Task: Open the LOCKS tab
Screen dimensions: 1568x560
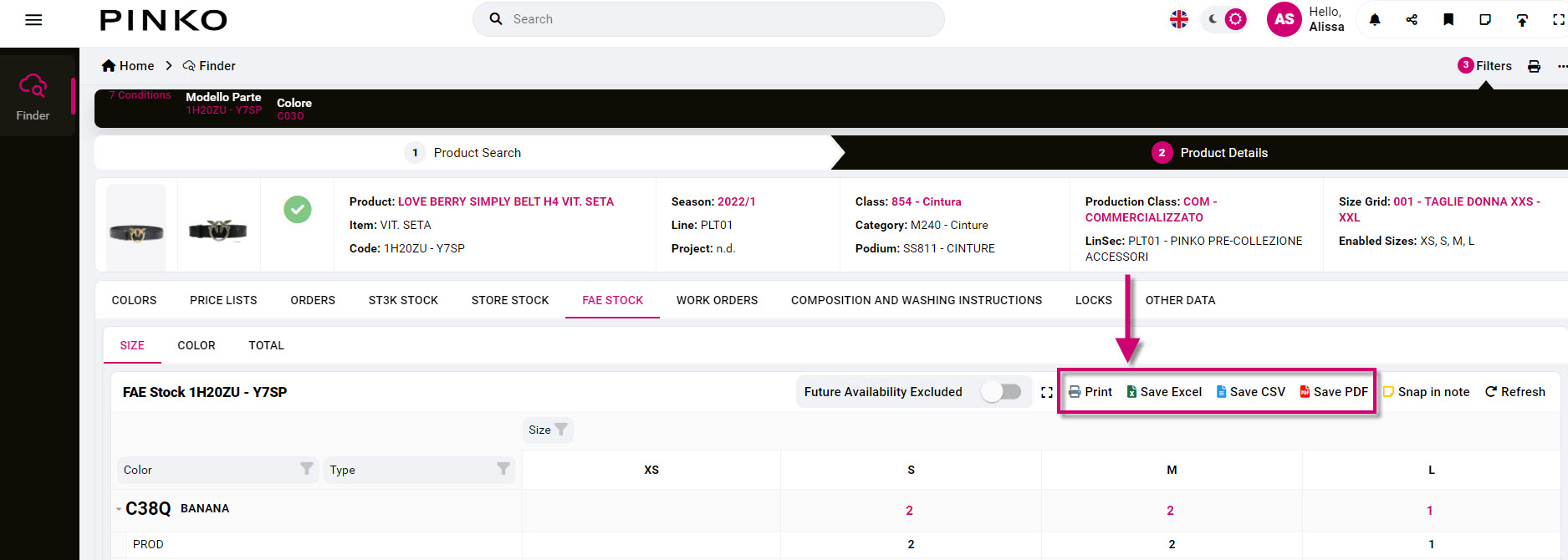Action: tap(1094, 300)
